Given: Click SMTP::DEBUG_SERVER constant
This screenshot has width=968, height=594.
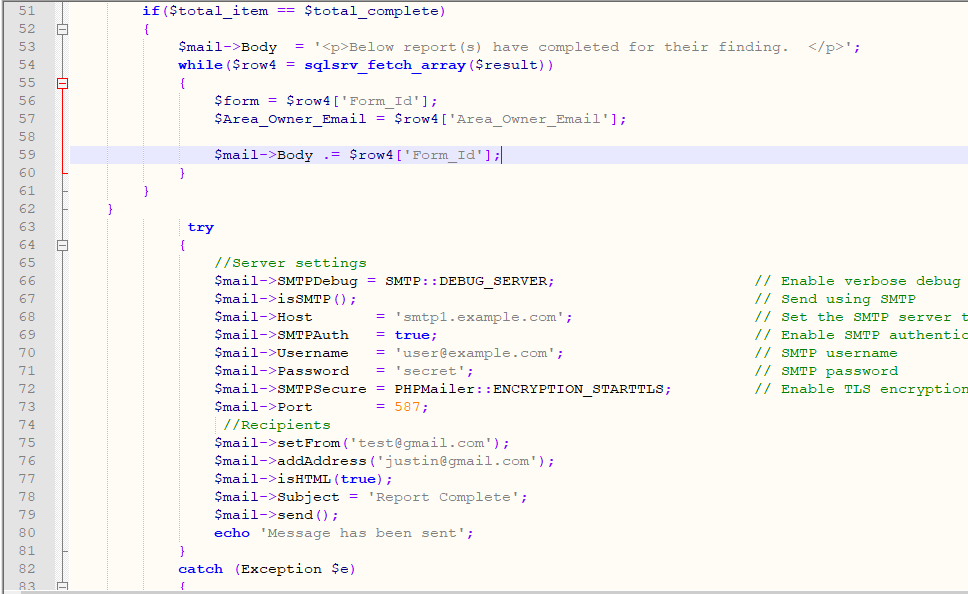Looking at the screenshot, I should [x=466, y=281].
